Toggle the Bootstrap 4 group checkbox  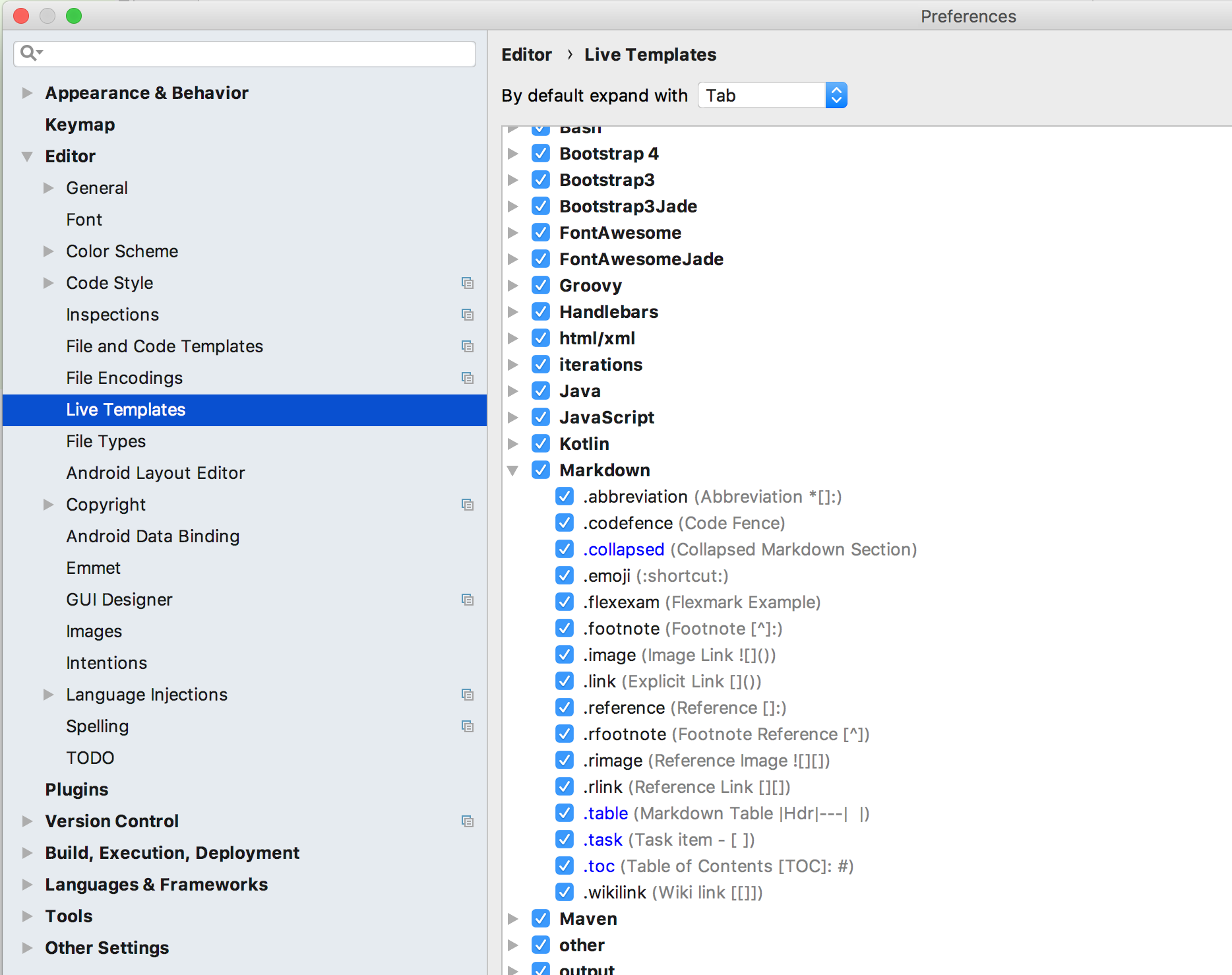pos(541,153)
